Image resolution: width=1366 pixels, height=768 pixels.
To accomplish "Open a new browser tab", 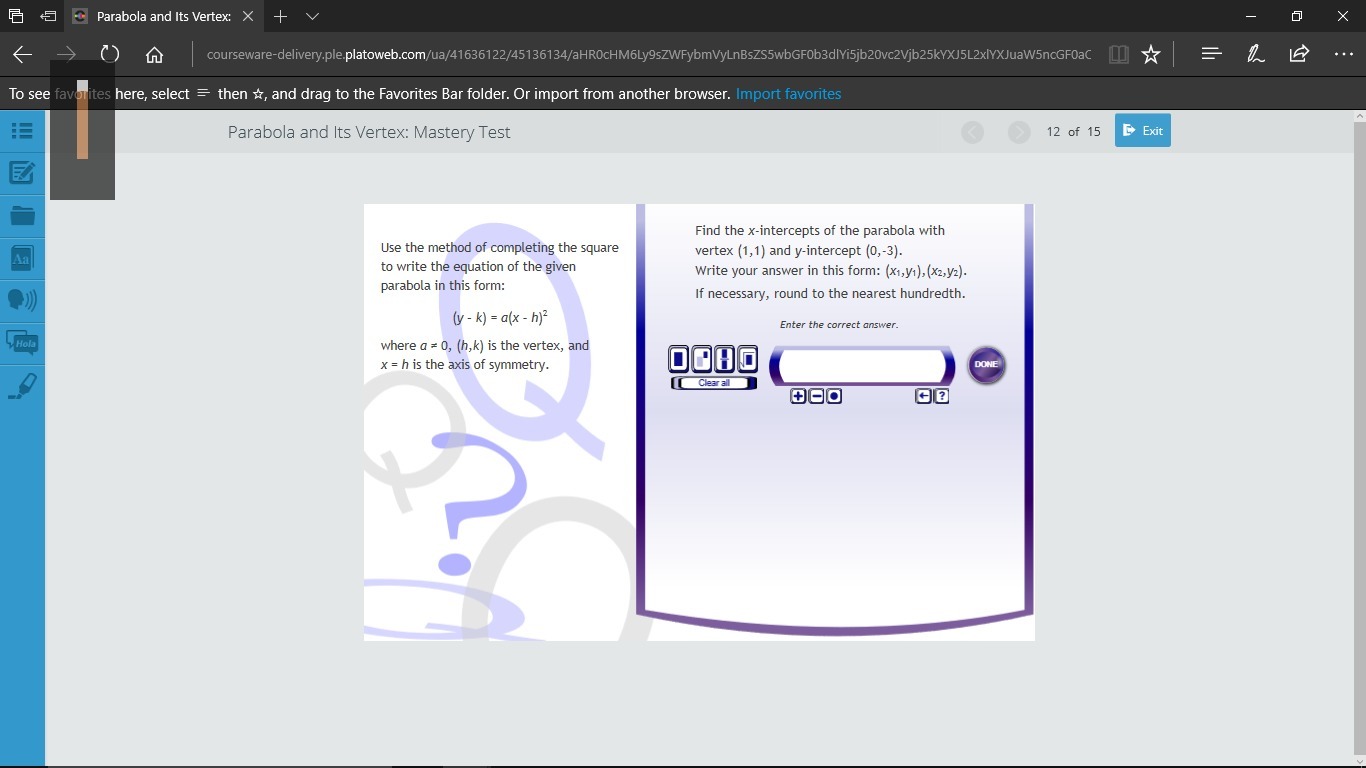I will (x=281, y=16).
